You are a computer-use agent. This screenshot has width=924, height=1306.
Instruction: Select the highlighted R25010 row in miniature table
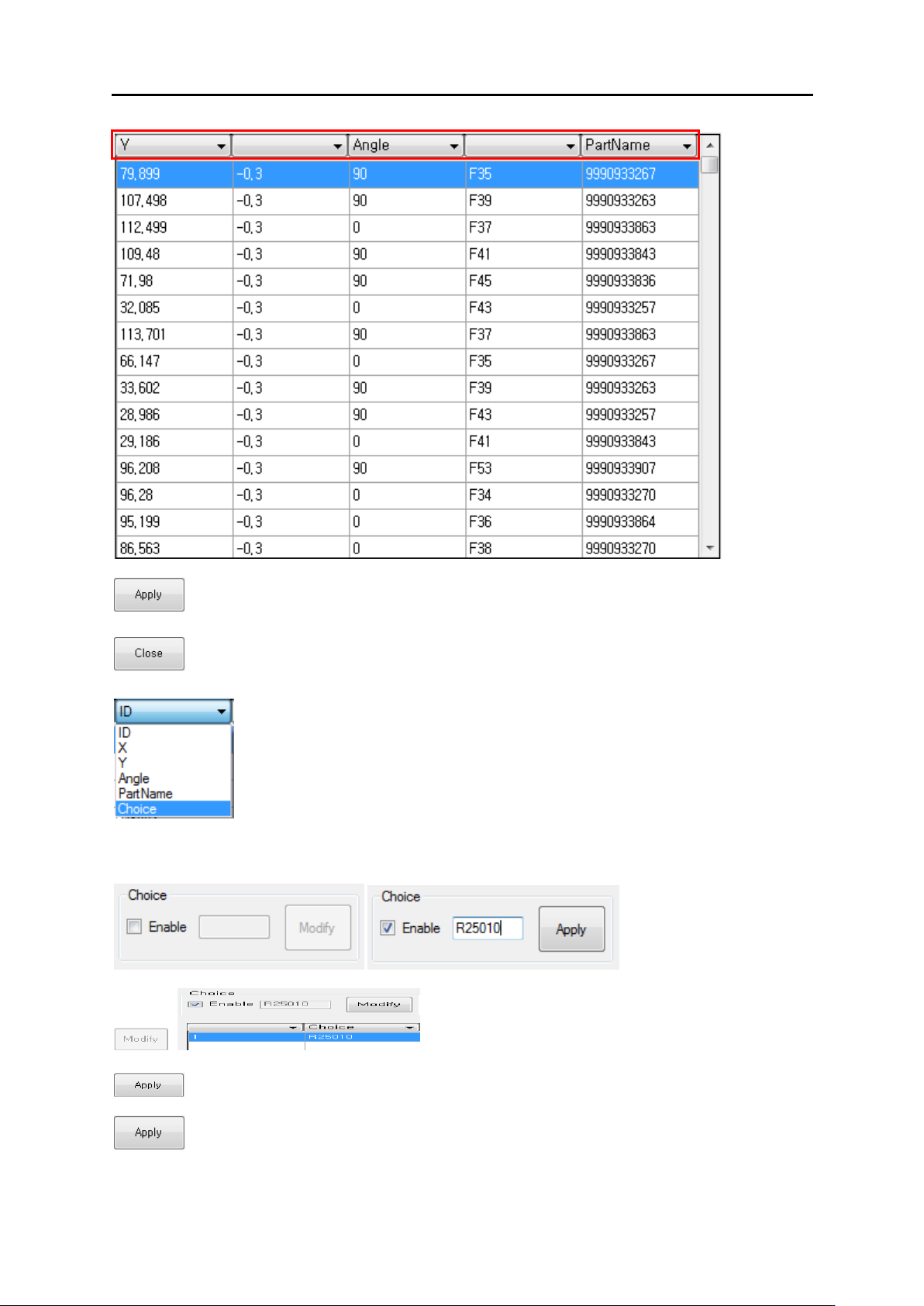(x=304, y=1037)
